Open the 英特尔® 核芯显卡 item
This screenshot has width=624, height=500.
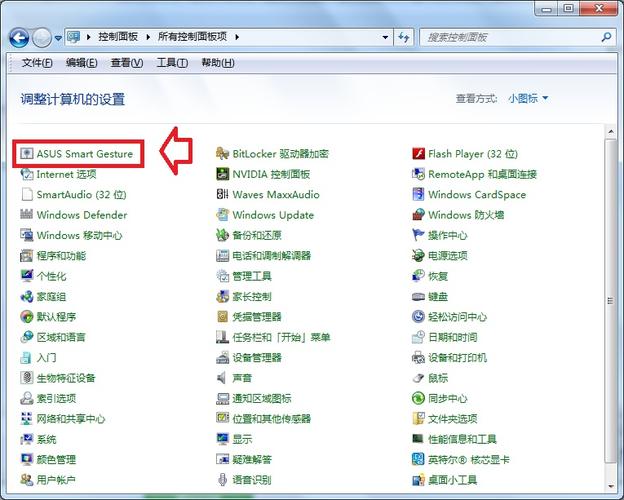(x=461, y=459)
